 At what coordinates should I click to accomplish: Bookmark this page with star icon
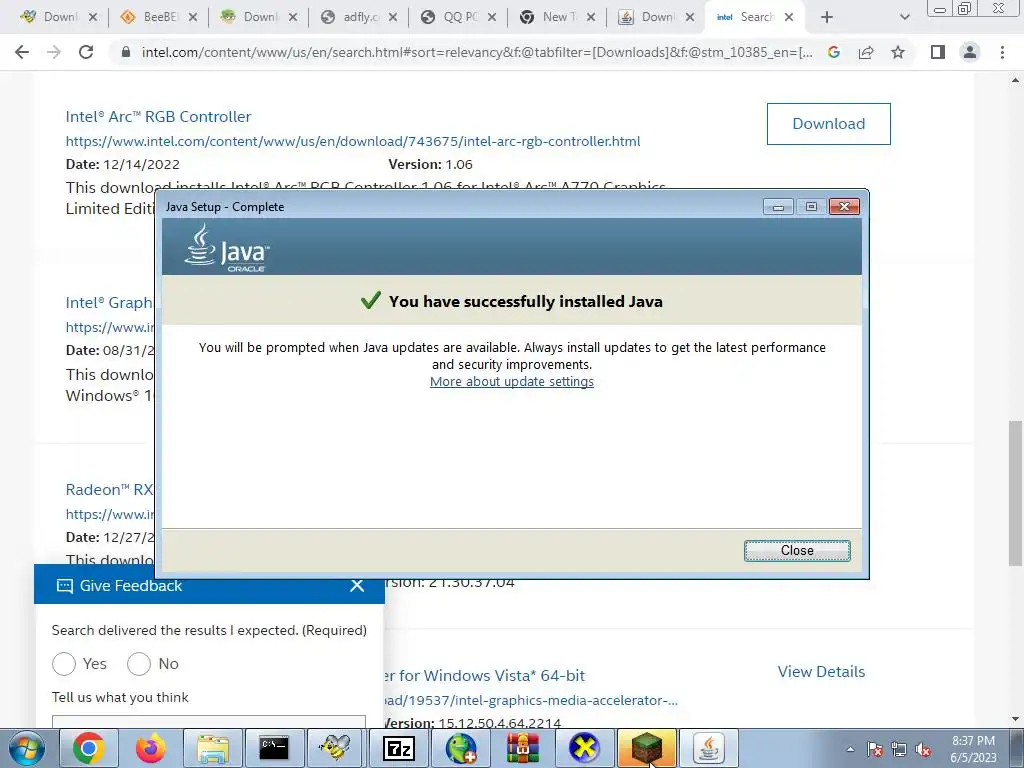tap(898, 52)
